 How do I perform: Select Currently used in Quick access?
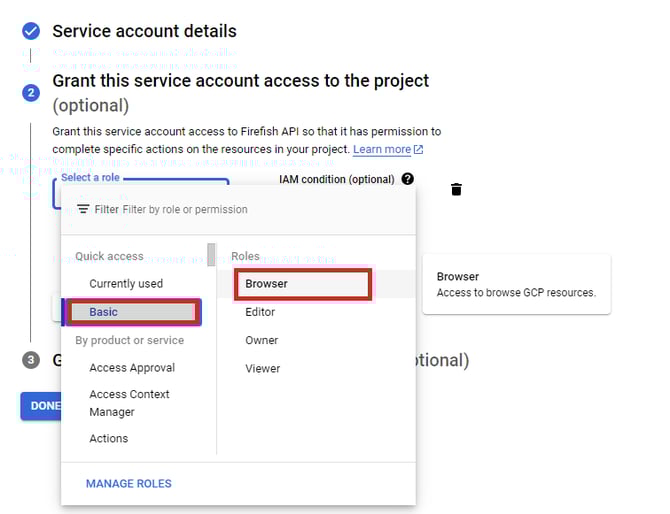[126, 284]
